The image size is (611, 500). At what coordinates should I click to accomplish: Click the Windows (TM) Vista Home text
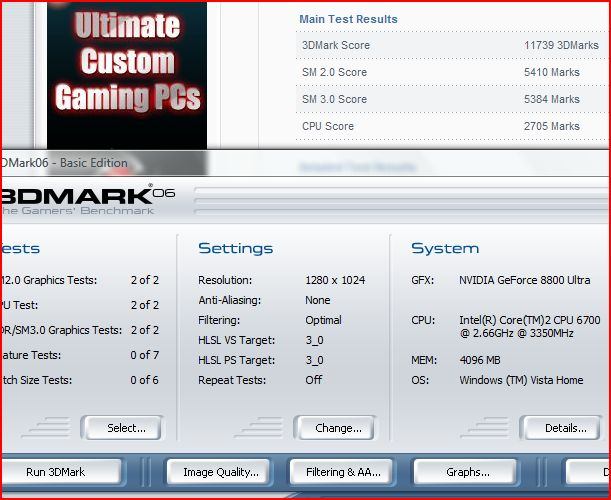point(521,380)
